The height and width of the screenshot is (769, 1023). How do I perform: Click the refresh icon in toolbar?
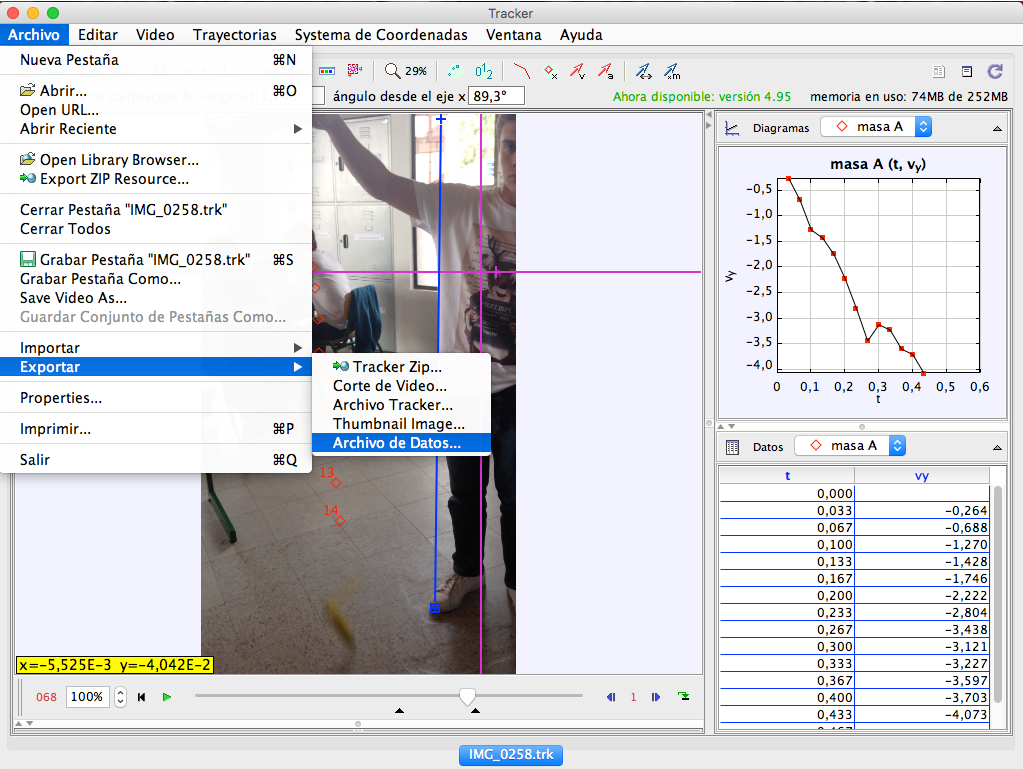995,71
